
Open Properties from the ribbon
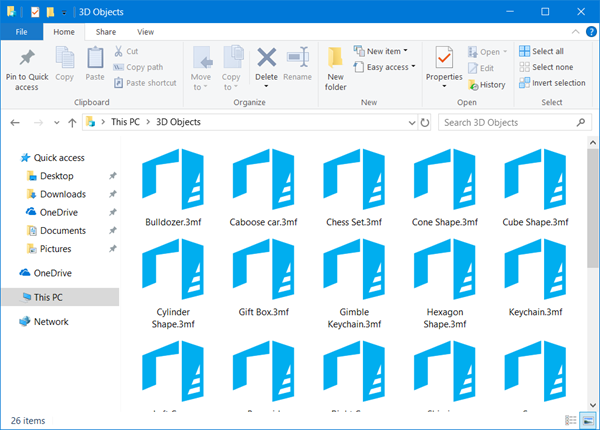point(444,59)
